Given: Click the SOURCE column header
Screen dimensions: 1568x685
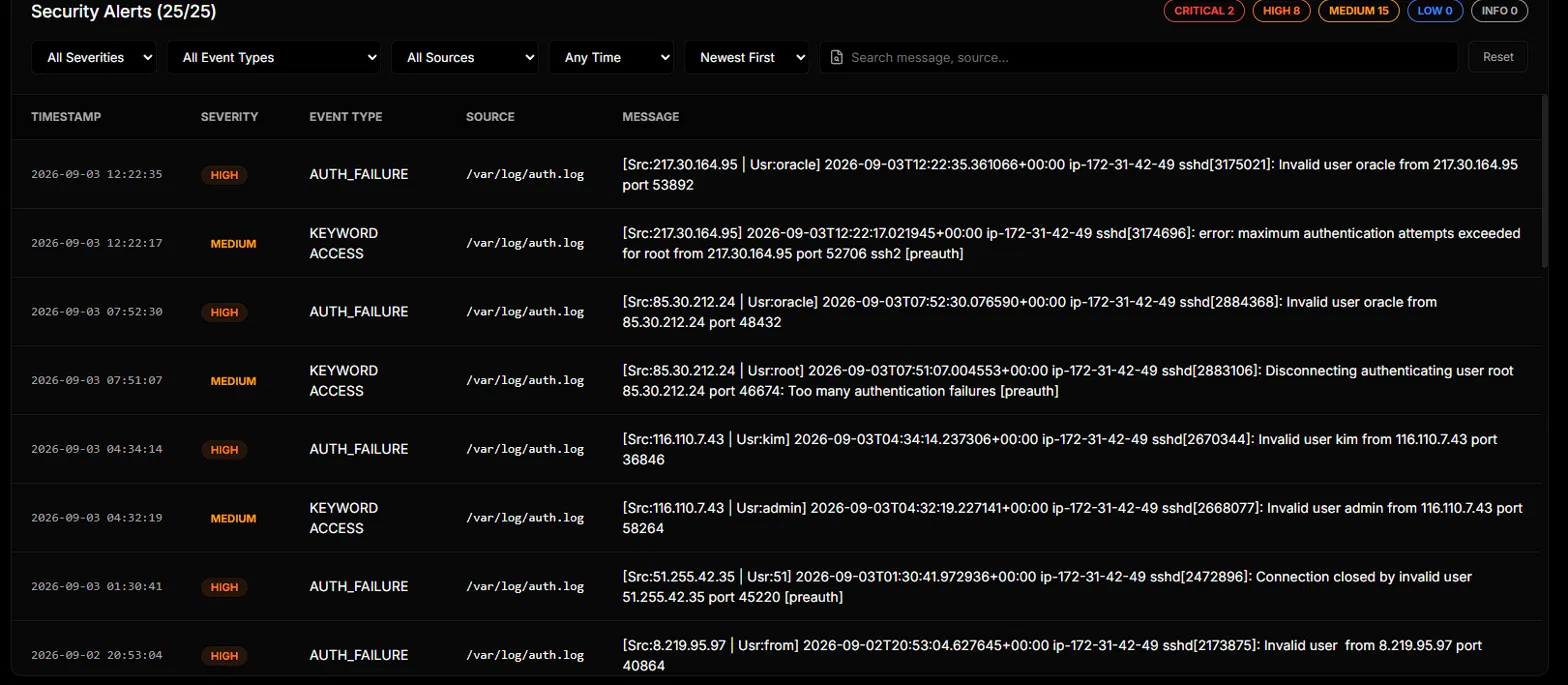Looking at the screenshot, I should click(490, 117).
